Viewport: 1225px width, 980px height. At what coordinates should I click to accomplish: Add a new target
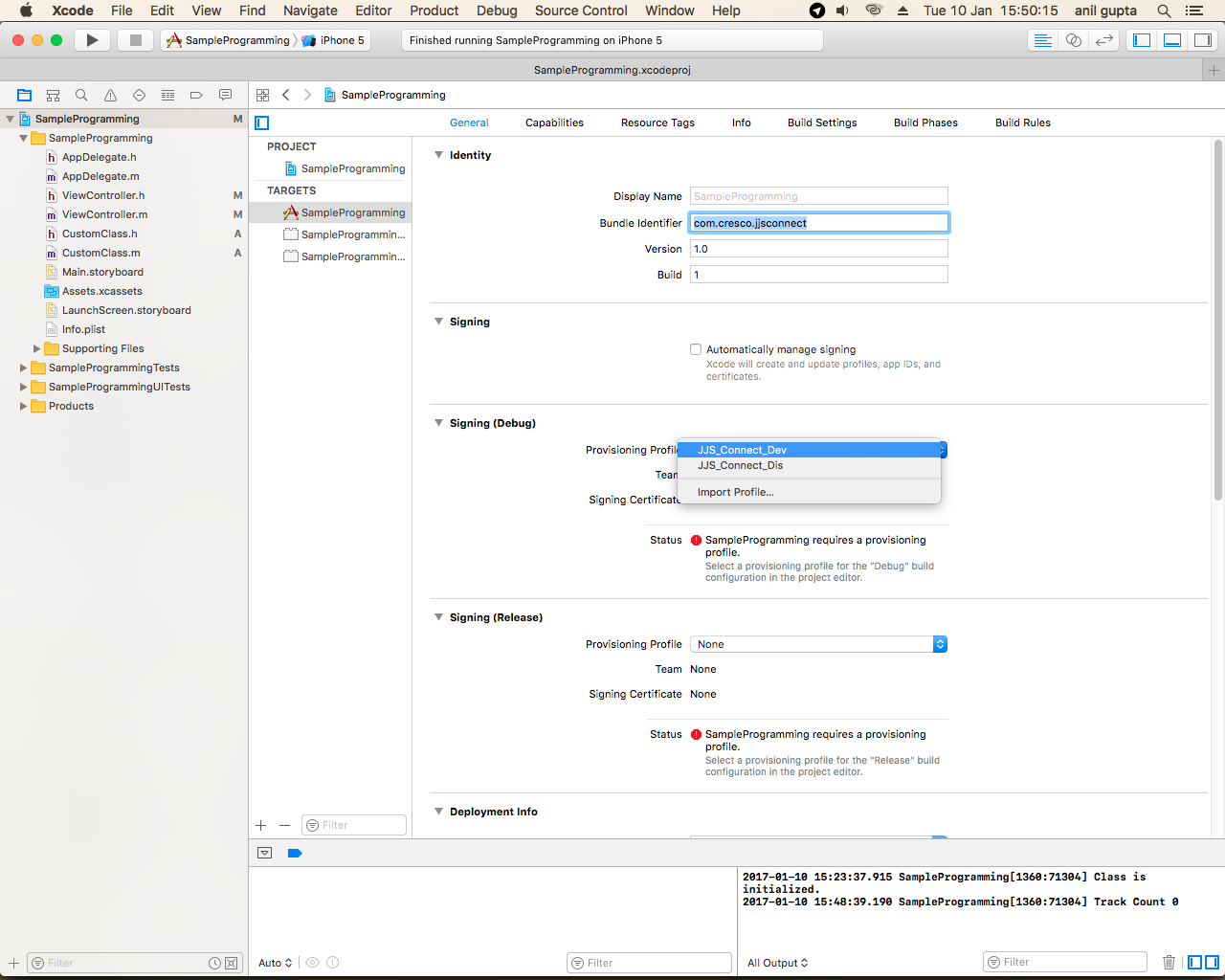(x=260, y=825)
